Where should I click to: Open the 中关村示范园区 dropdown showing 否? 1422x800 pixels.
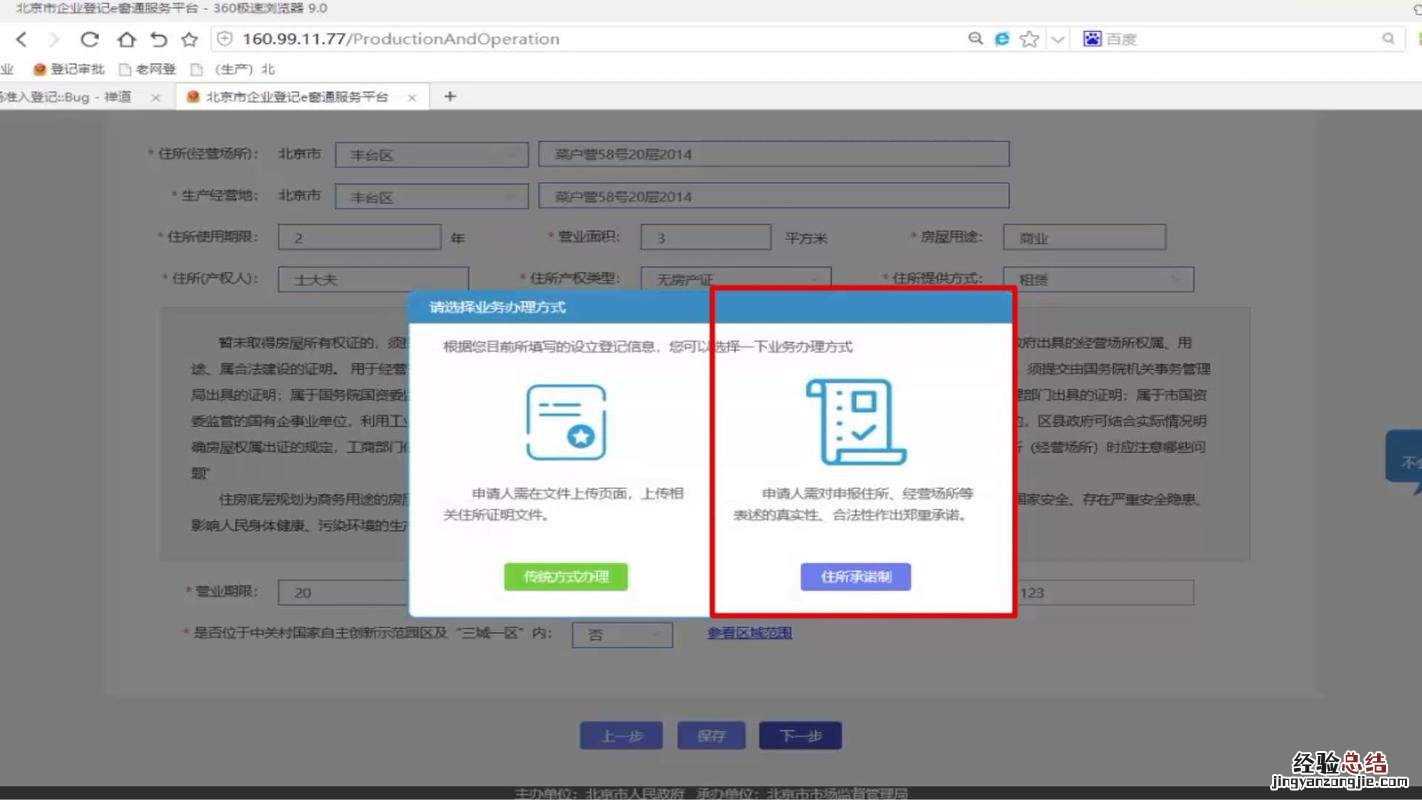pyautogui.click(x=622, y=634)
